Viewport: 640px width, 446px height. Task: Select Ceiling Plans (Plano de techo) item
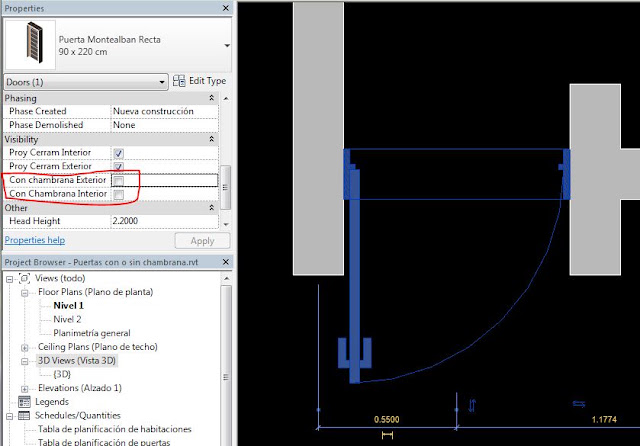(x=98, y=347)
